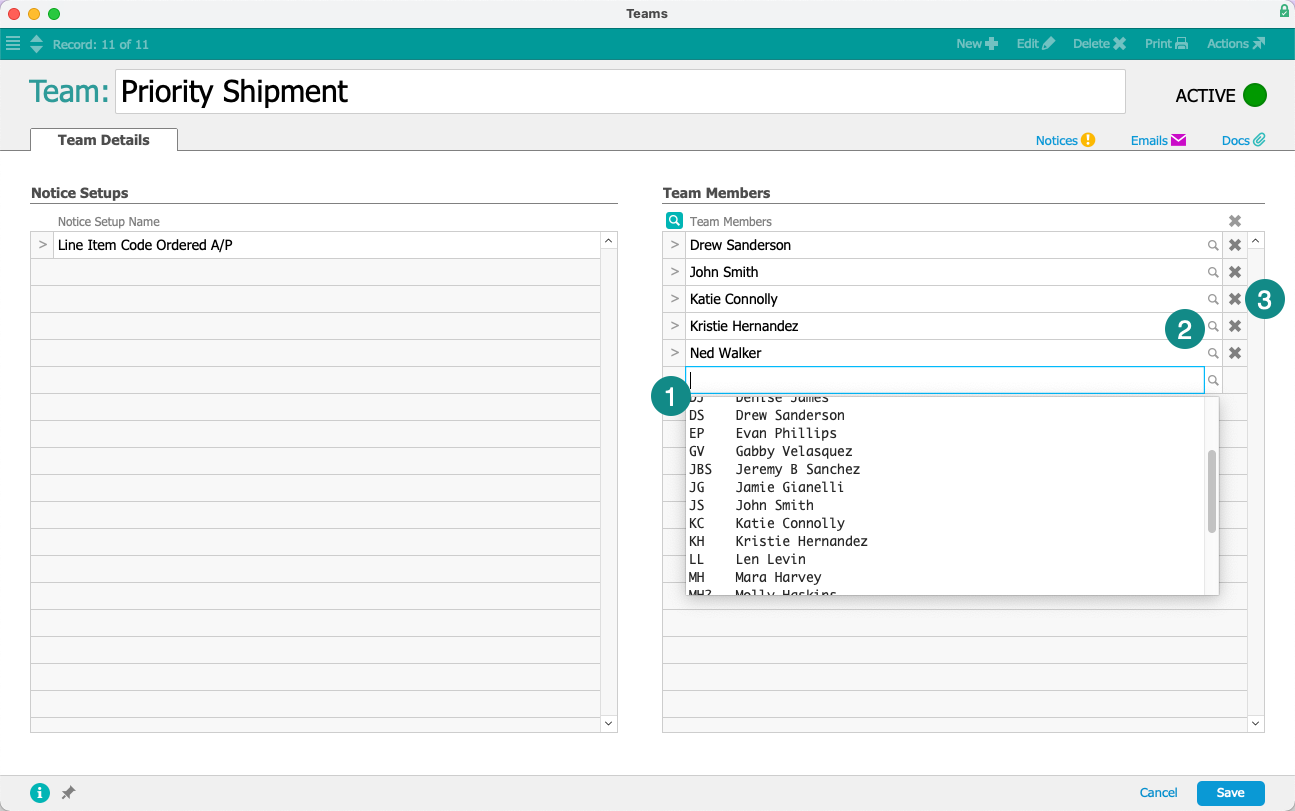Delete the current team record

(1099, 44)
